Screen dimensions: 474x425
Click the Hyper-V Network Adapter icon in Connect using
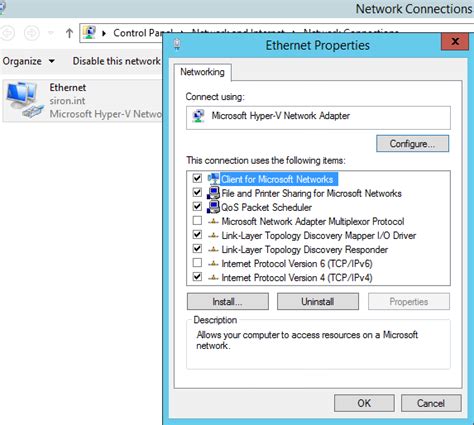[x=199, y=116]
